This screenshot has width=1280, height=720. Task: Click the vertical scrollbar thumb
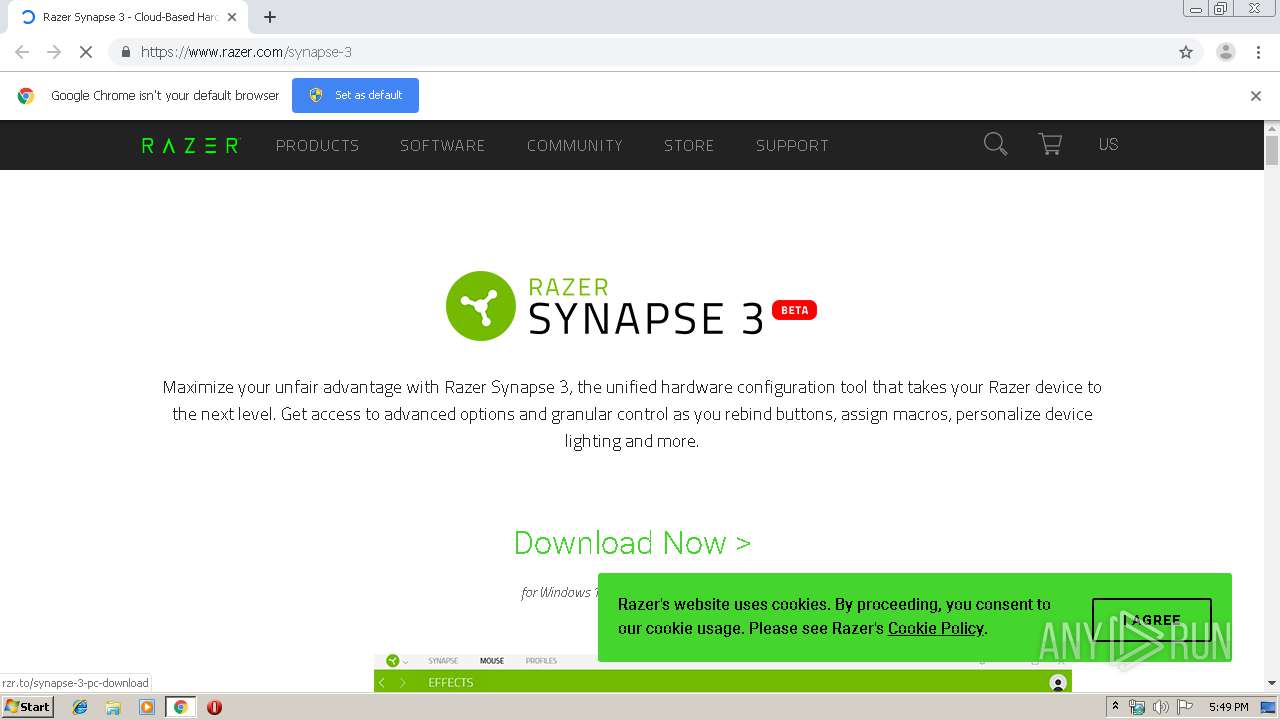1272,150
